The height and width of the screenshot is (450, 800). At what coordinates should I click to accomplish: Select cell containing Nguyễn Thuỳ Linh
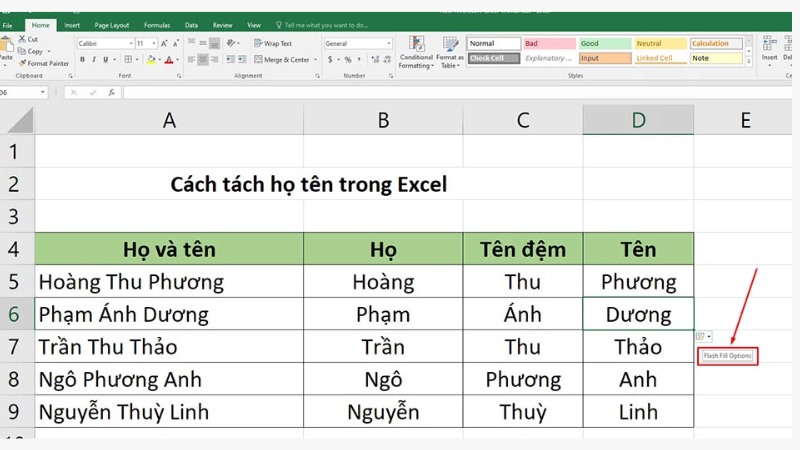169,412
